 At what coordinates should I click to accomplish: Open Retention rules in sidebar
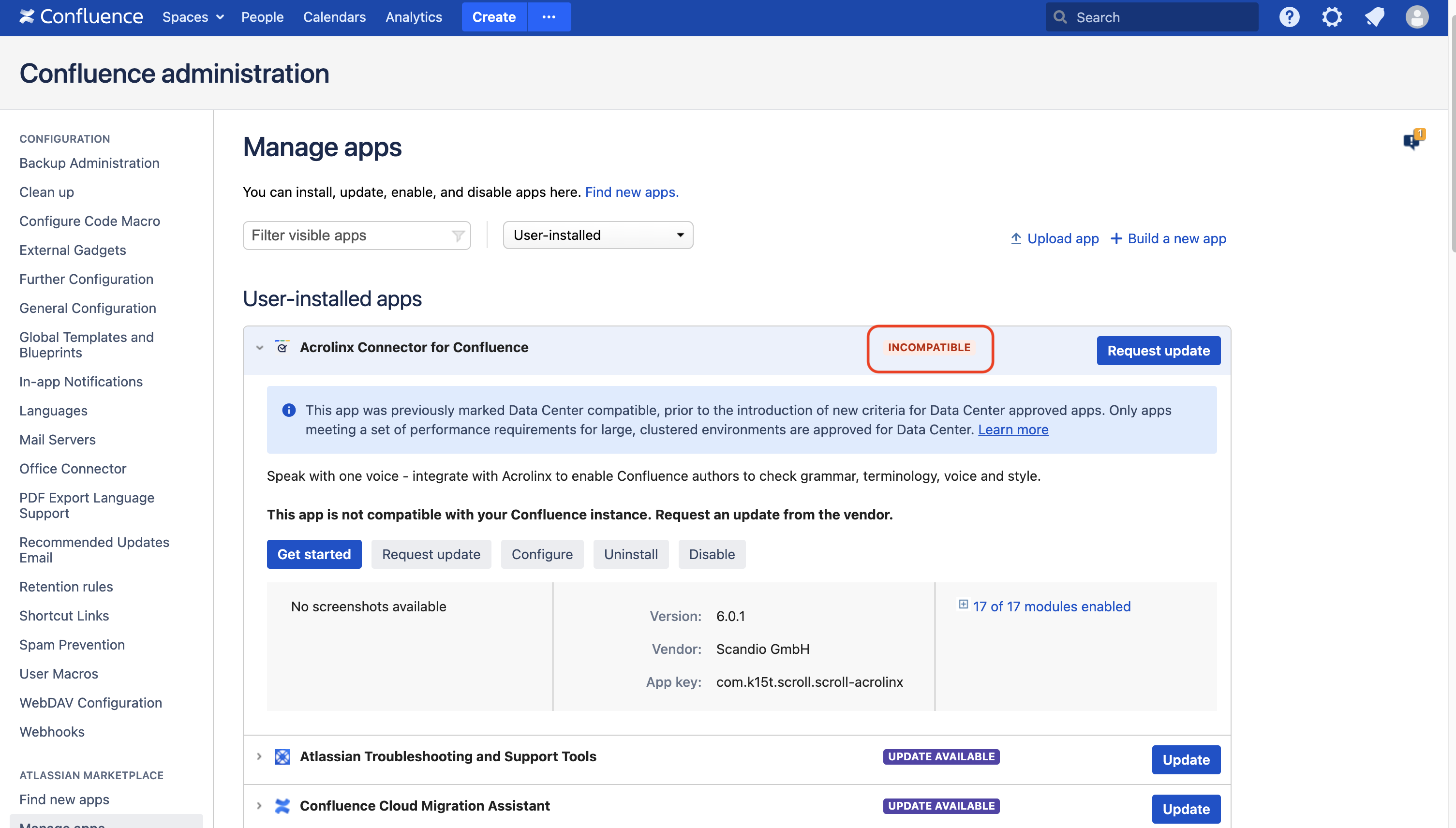pos(66,586)
